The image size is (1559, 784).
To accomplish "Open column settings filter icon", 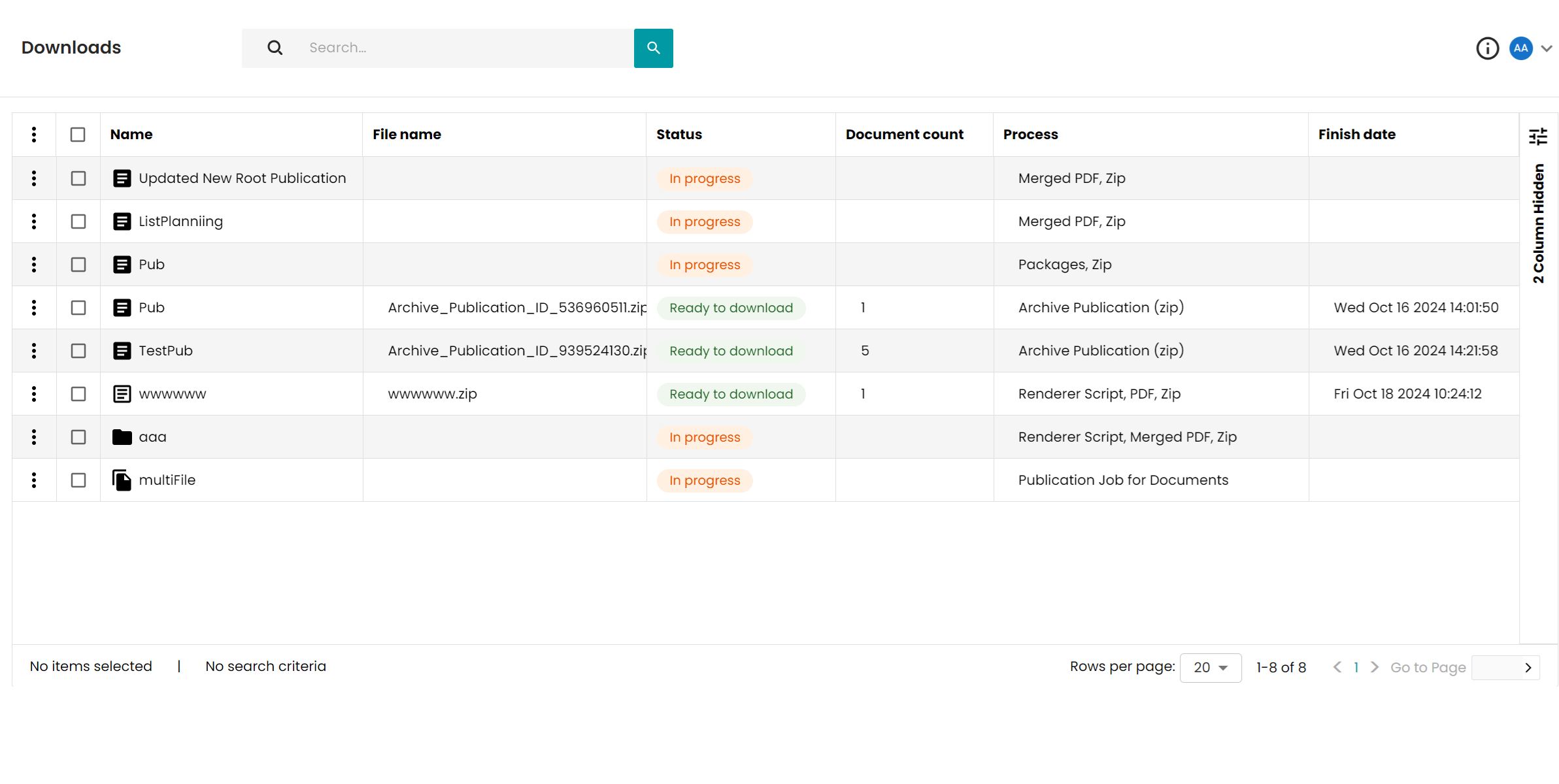I will pyautogui.click(x=1537, y=136).
